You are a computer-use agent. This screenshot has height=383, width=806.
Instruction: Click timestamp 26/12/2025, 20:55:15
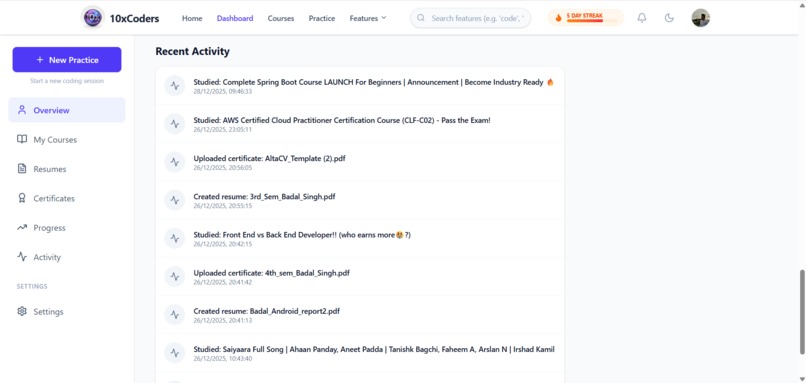(x=223, y=206)
